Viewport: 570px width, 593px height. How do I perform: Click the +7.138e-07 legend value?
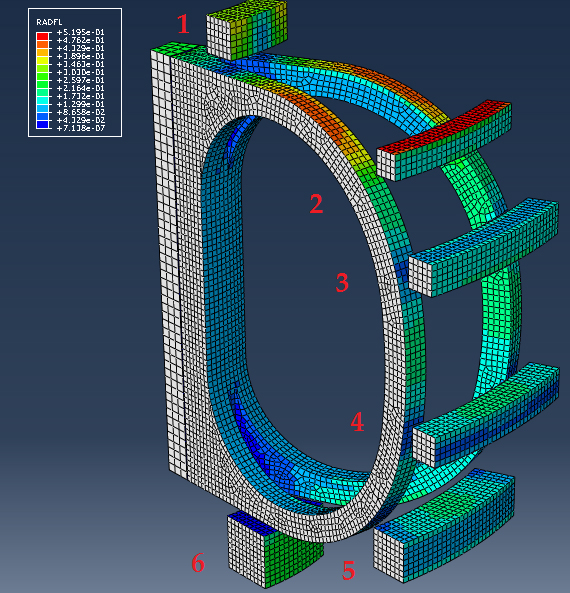pyautogui.click(x=81, y=129)
